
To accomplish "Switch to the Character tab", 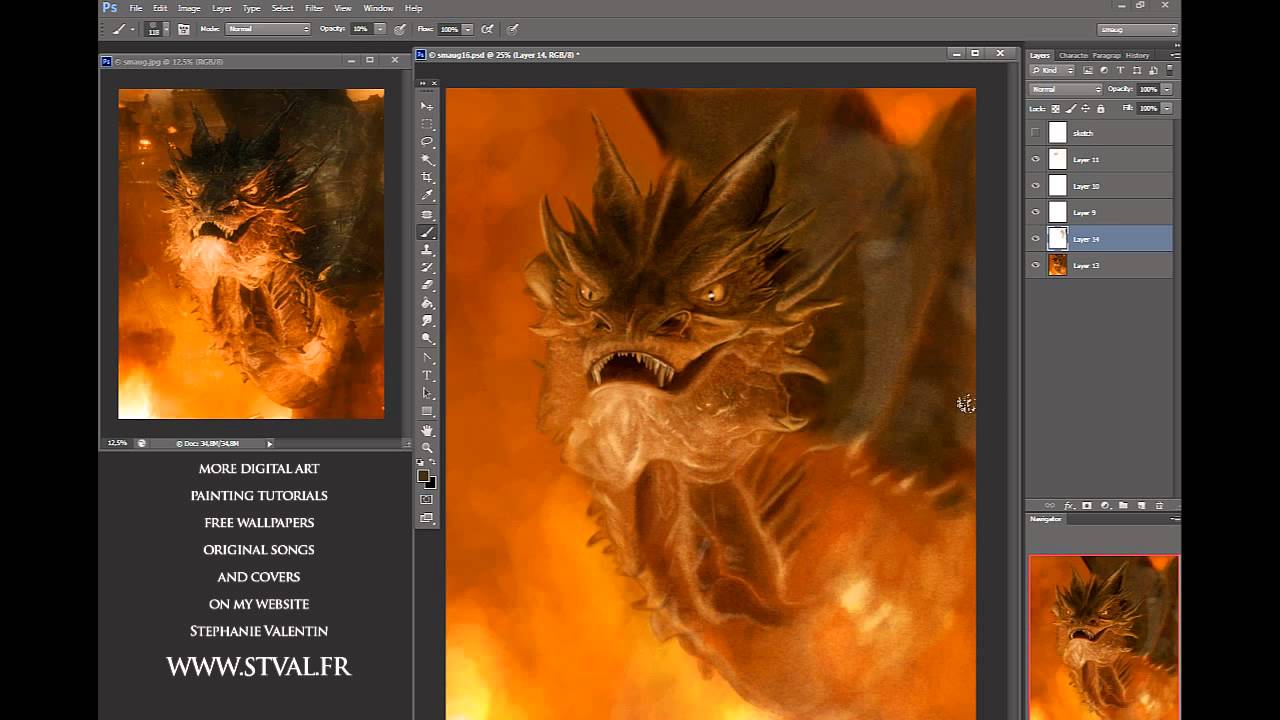I will [x=1073, y=55].
